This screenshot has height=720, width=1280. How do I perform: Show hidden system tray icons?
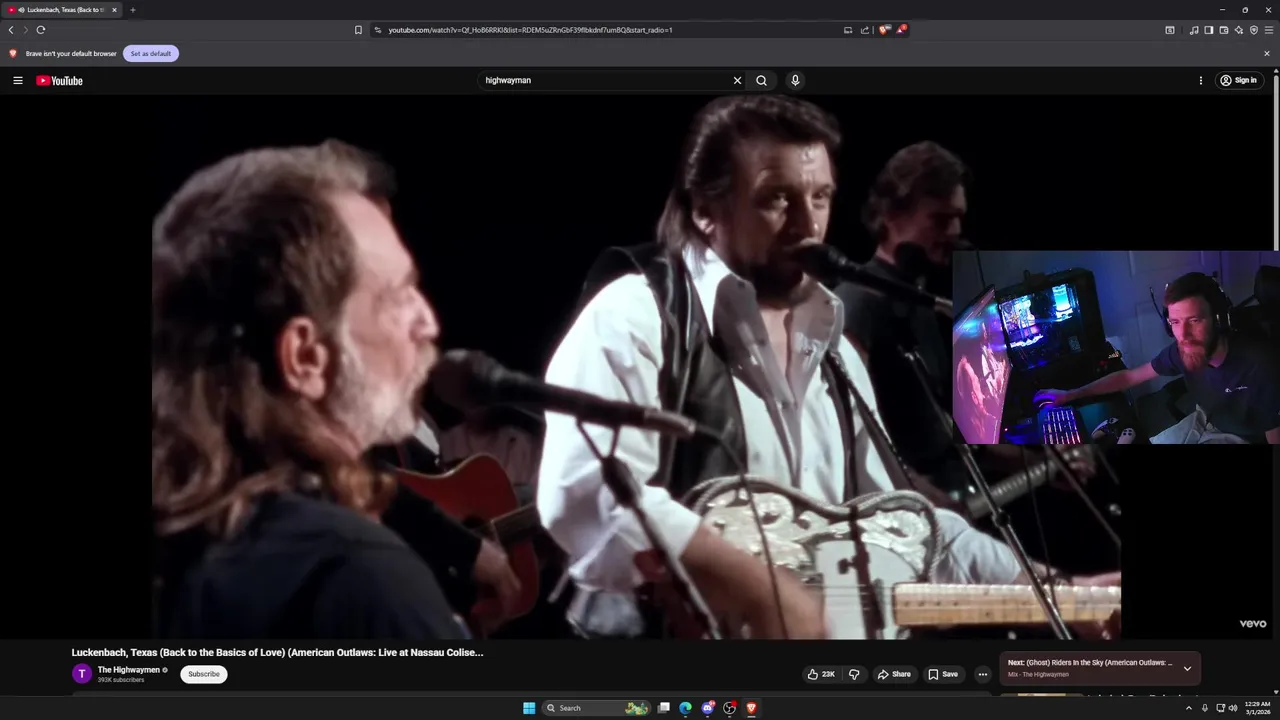click(1189, 708)
